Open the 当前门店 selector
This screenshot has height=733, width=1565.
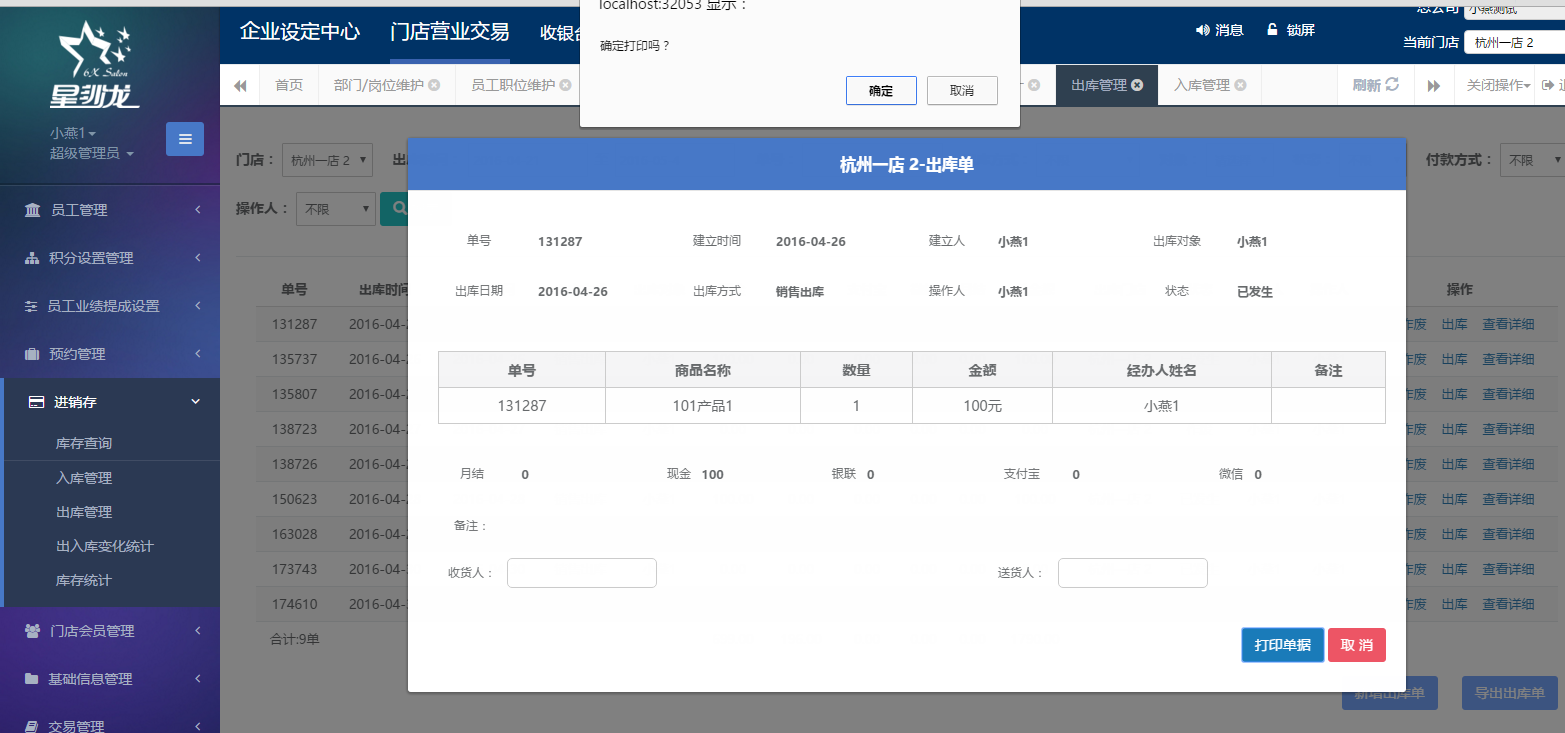1514,42
